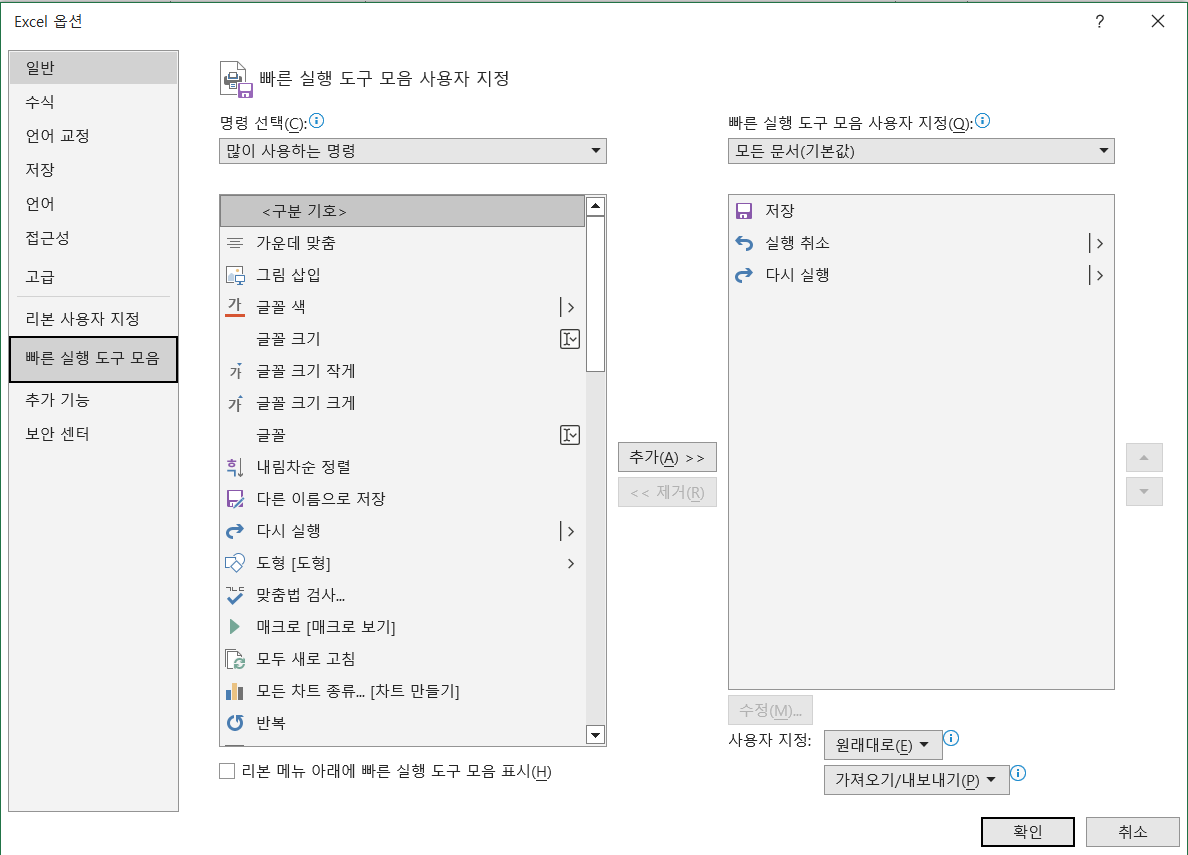The image size is (1188, 855).
Task: Go to the 일반 options category
Action: [x=94, y=68]
